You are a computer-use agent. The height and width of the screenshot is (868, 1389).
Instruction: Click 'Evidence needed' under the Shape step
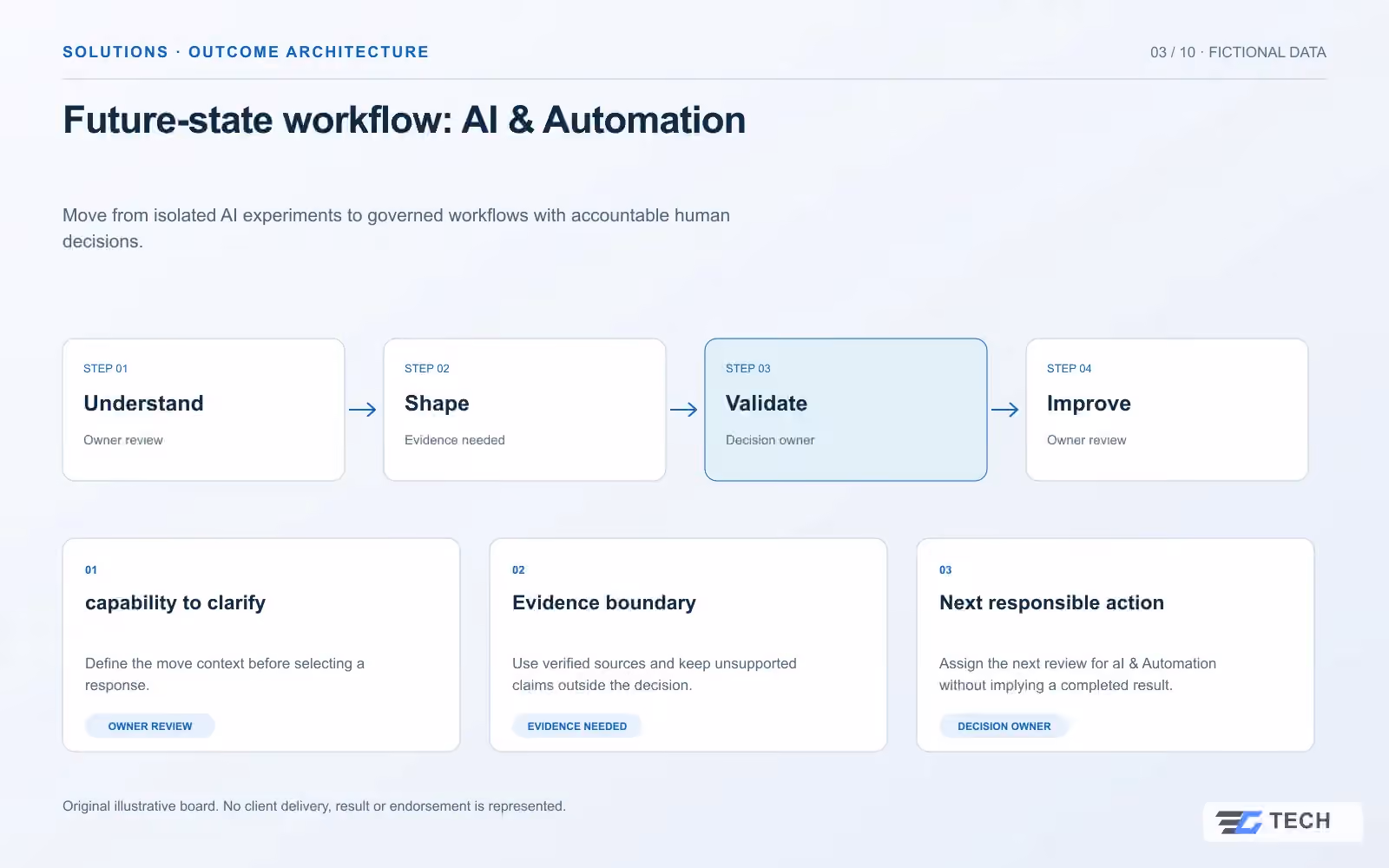pos(455,440)
